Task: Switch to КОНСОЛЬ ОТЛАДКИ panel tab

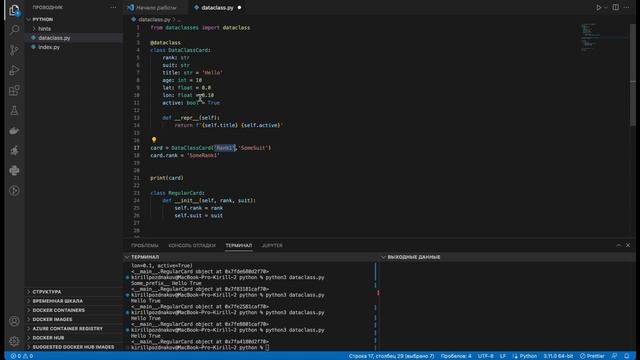Action: (x=192, y=246)
